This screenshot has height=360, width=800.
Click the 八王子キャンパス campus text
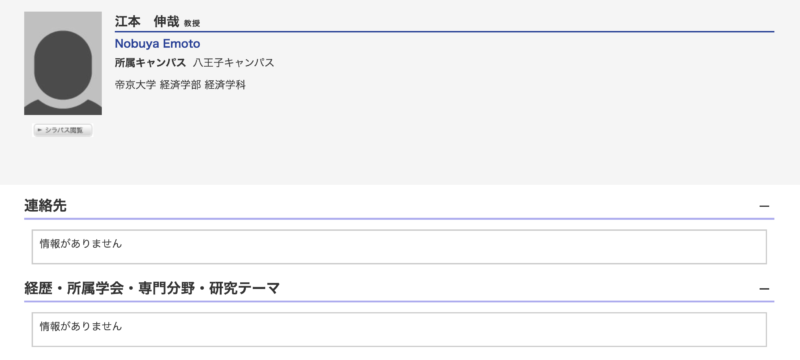234,63
